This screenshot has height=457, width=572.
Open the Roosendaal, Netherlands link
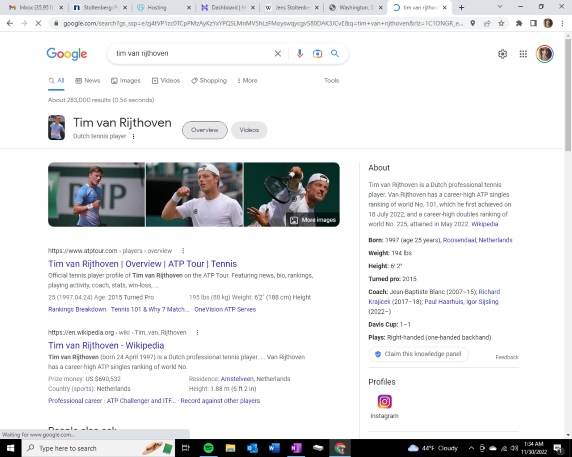(x=478, y=240)
